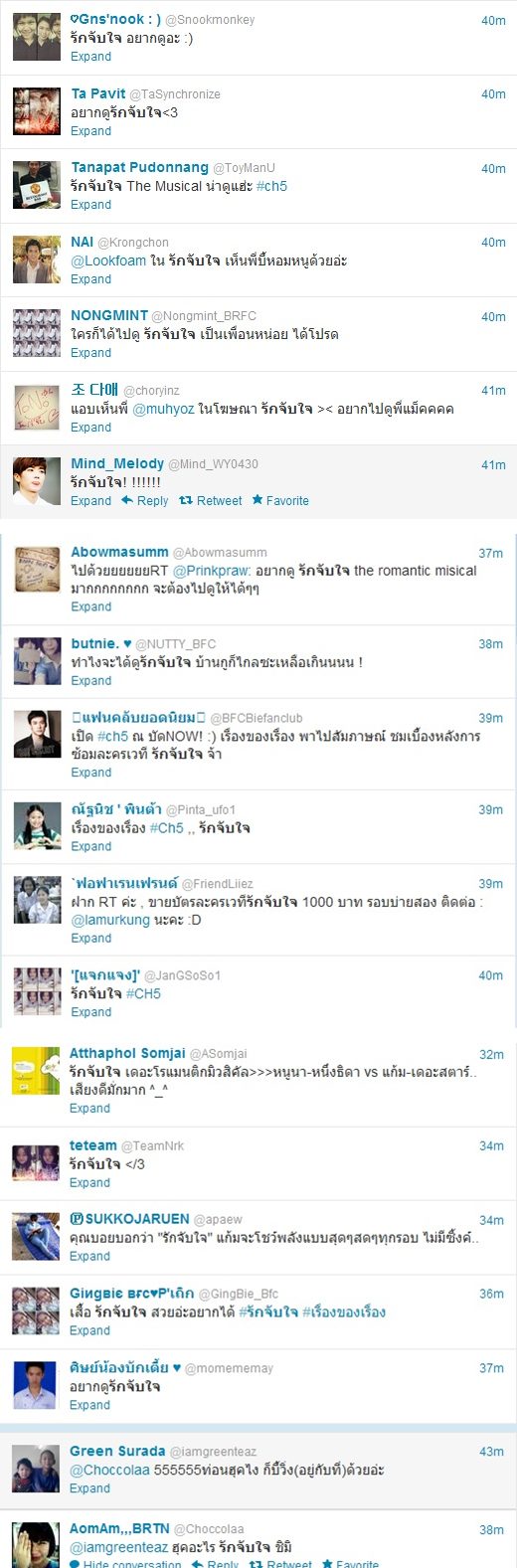
Task: Click the Favorite star on Mind_Melody's tweet
Action: (257, 500)
